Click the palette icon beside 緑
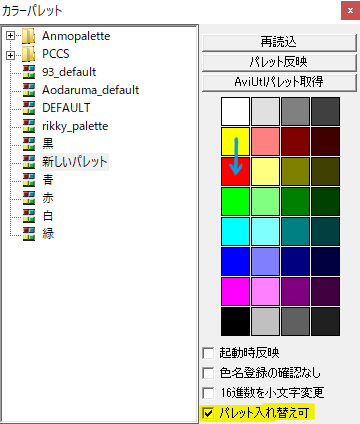This screenshot has height=424, width=360. (x=29, y=234)
